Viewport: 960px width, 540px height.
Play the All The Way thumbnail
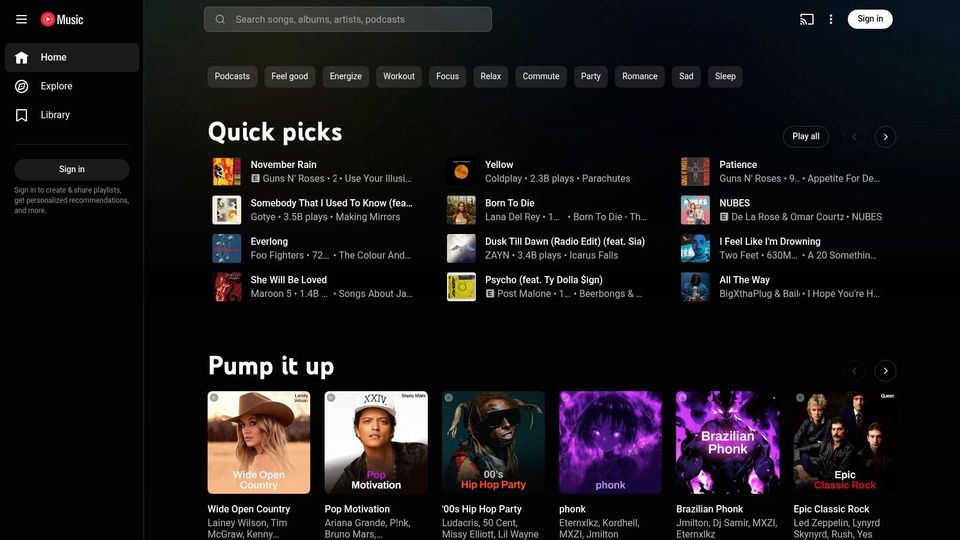[696, 287]
